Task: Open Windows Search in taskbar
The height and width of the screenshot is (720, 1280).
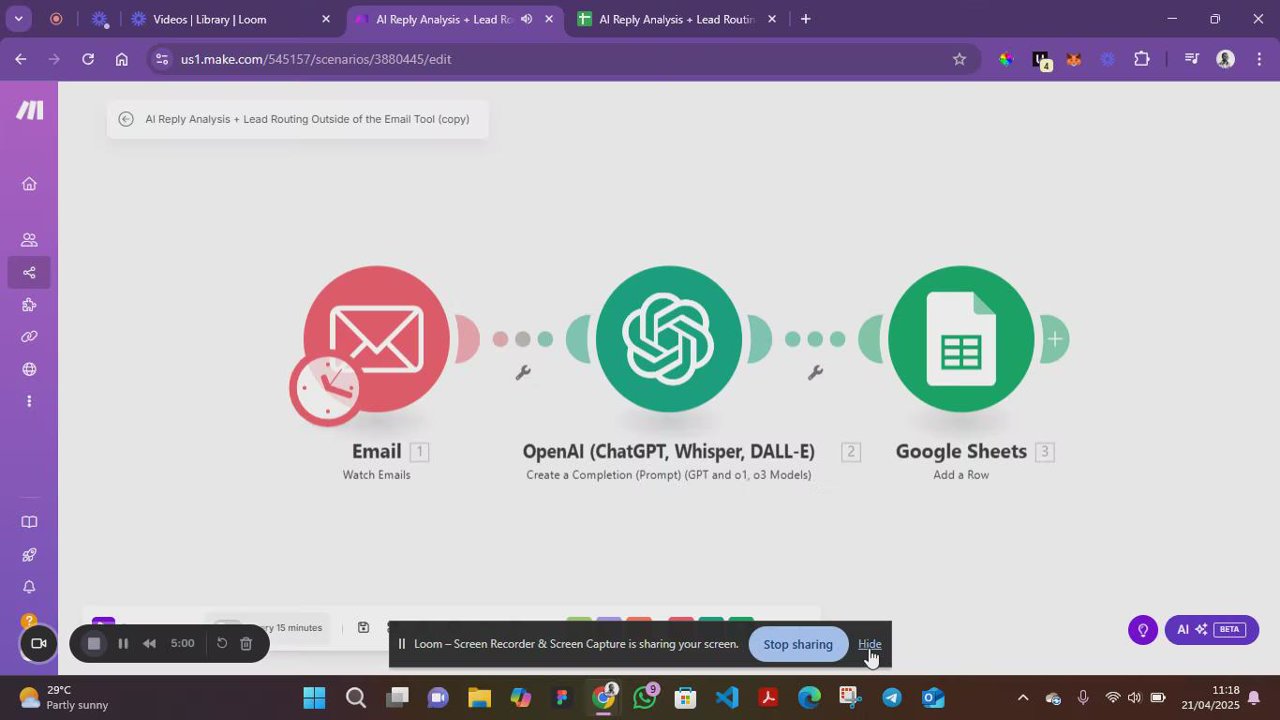Action: 356,697
